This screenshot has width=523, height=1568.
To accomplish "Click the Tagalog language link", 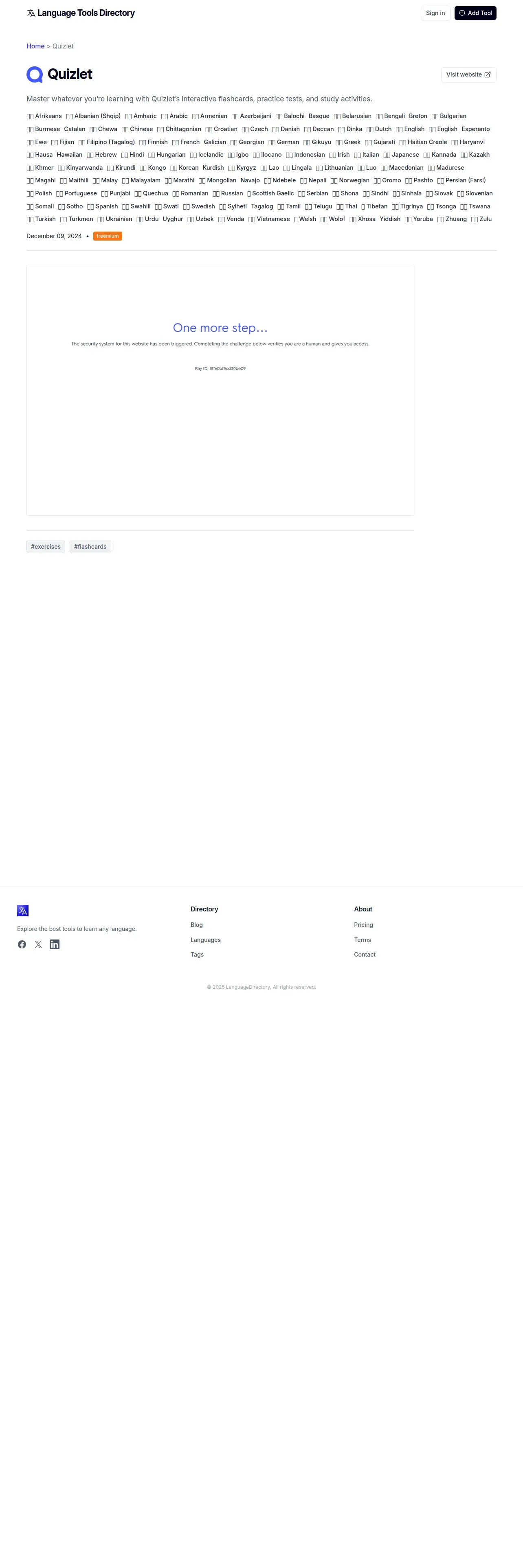I will tap(262, 207).
